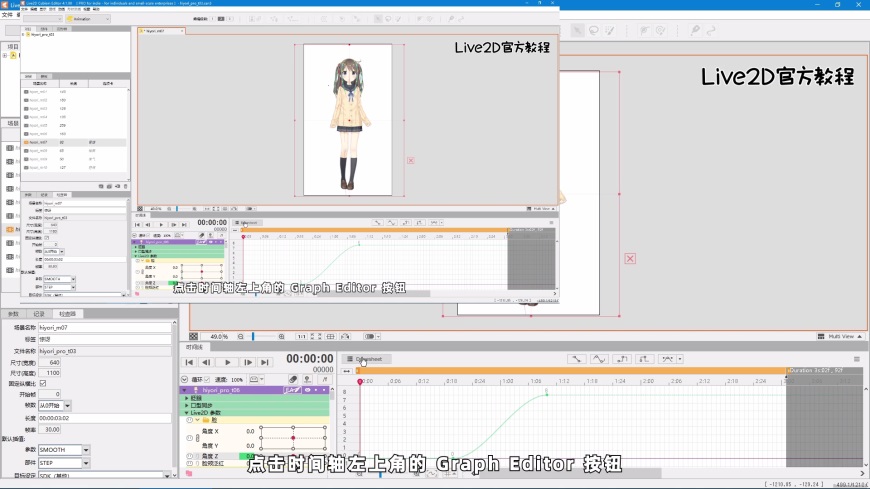
Task: Open the curve tool dropdown arrow
Action: [680, 359]
